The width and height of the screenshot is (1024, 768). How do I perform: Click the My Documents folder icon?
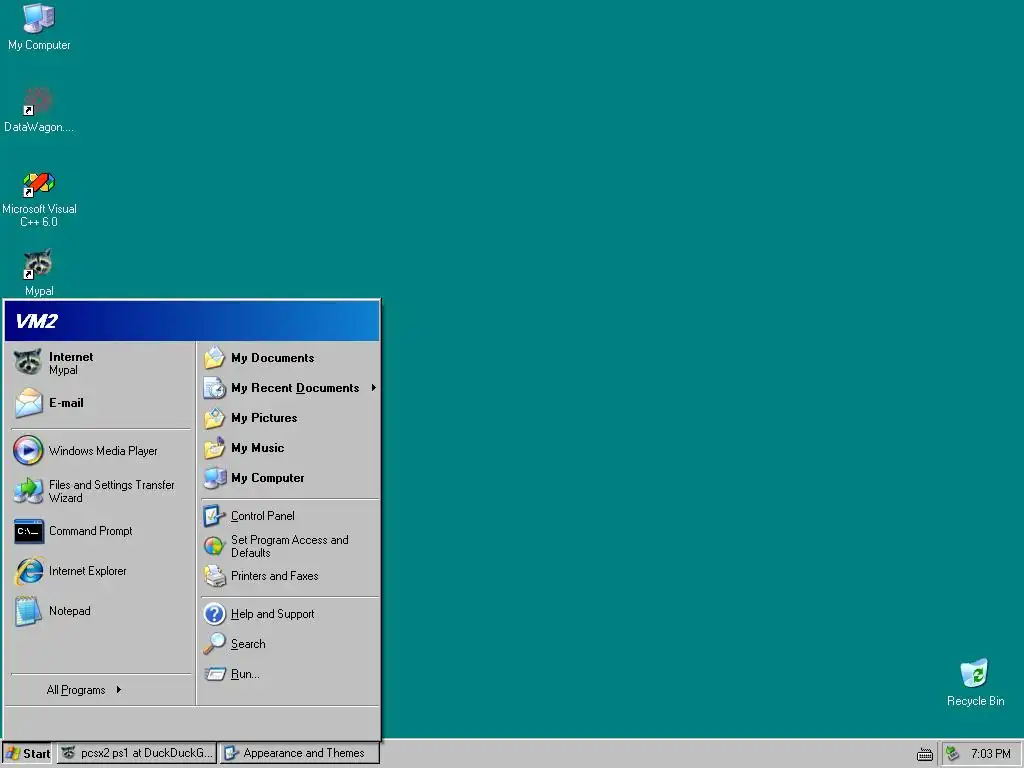[x=214, y=358]
